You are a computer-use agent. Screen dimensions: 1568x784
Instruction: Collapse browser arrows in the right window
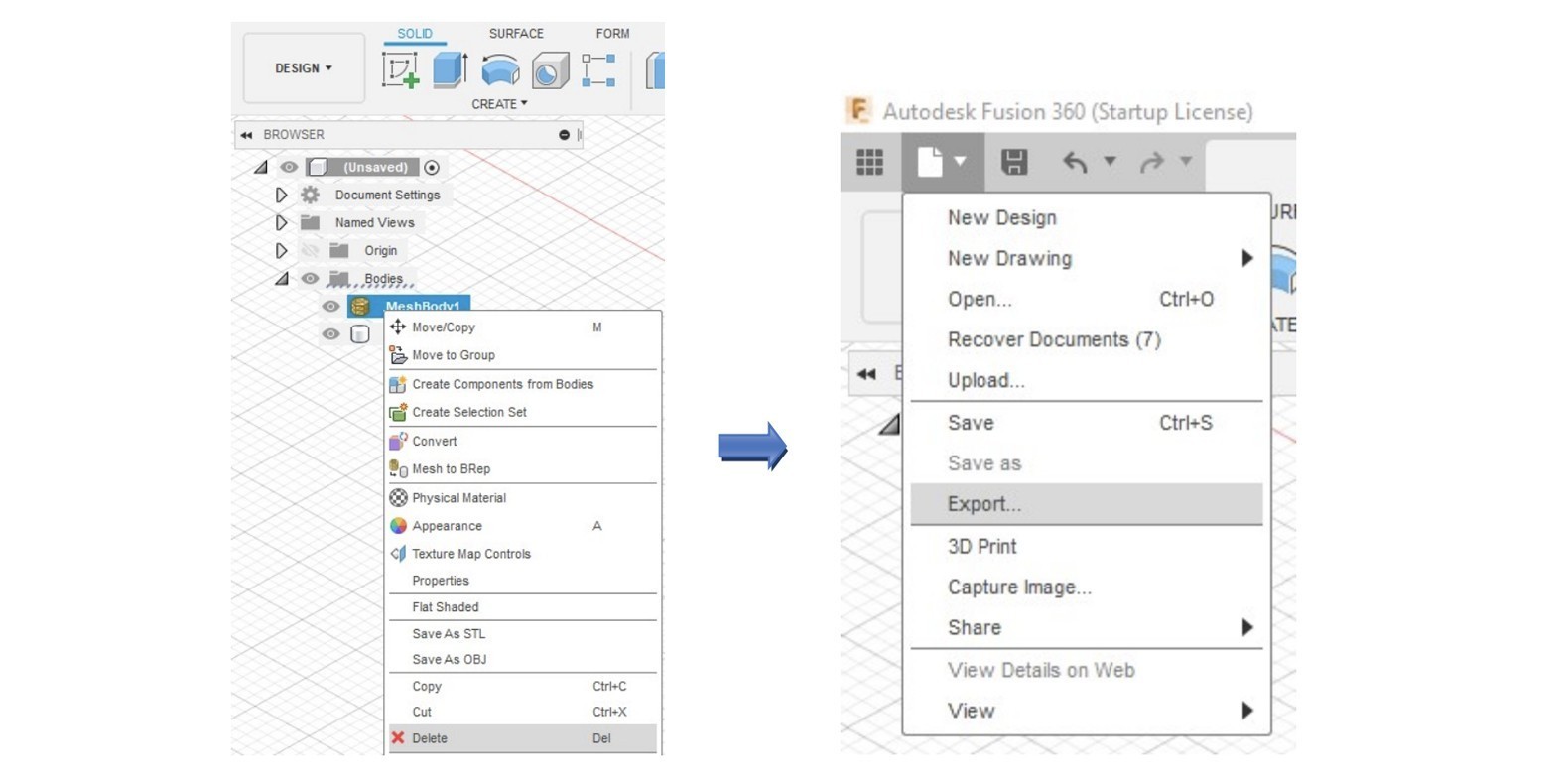click(867, 374)
